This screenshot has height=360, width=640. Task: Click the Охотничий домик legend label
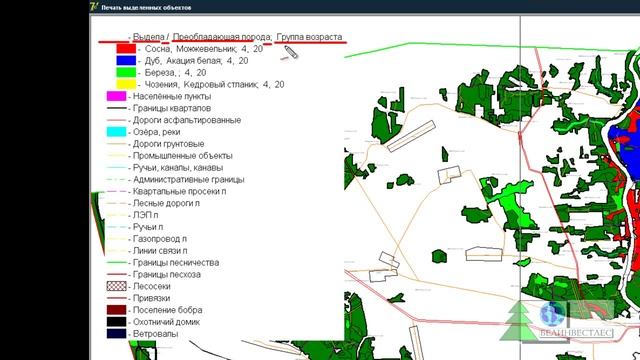[x=166, y=322]
